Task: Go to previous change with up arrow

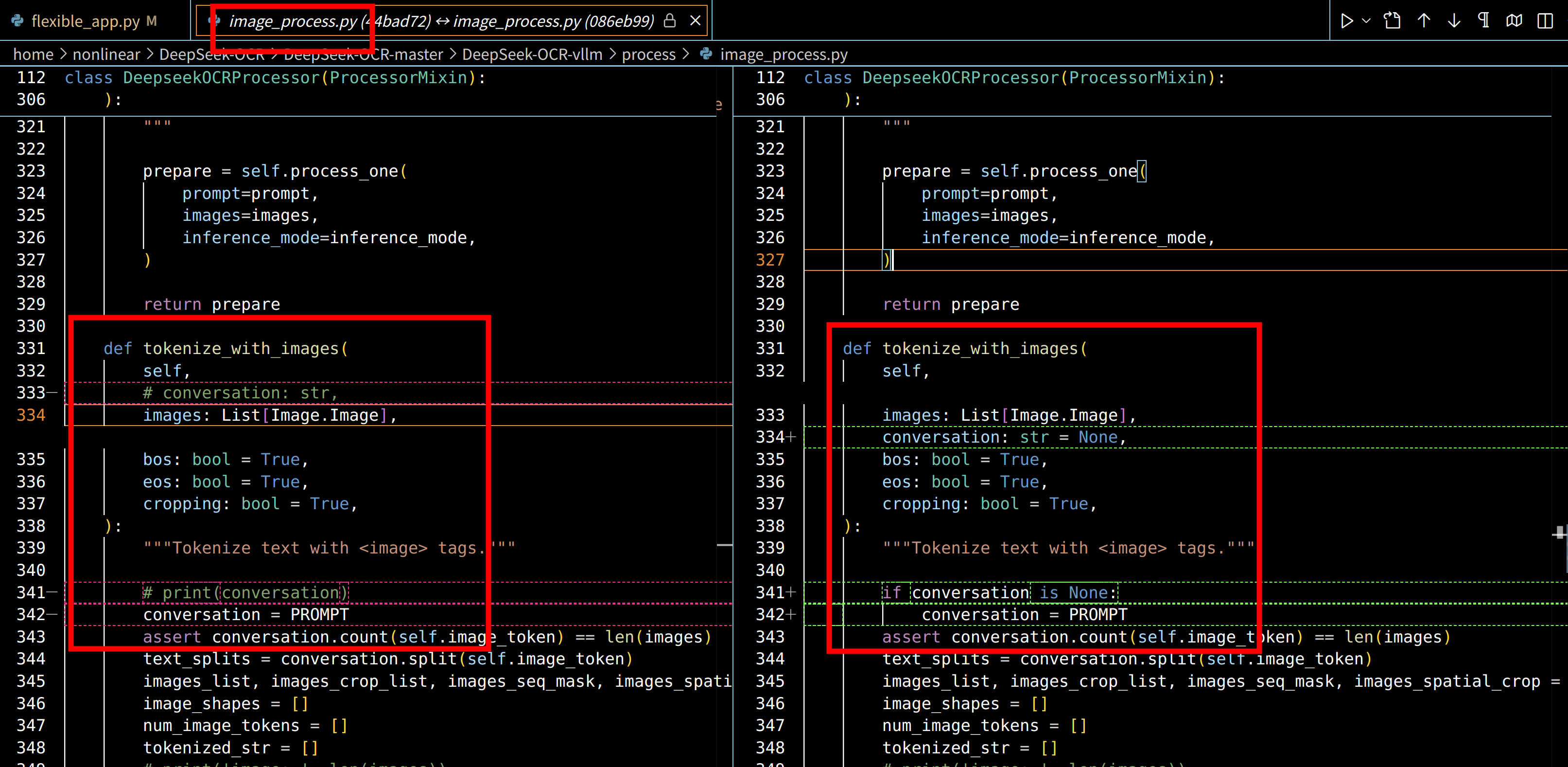Action: pos(1424,21)
